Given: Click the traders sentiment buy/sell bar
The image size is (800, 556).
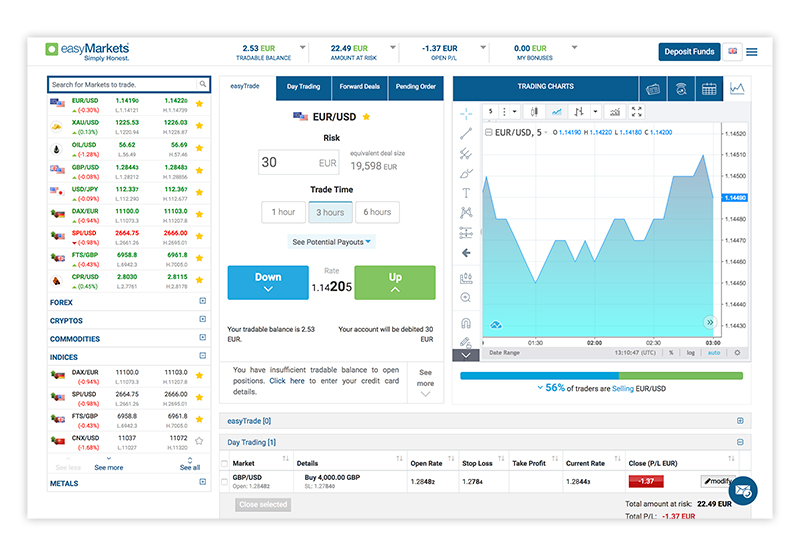Looking at the screenshot, I should point(601,376).
